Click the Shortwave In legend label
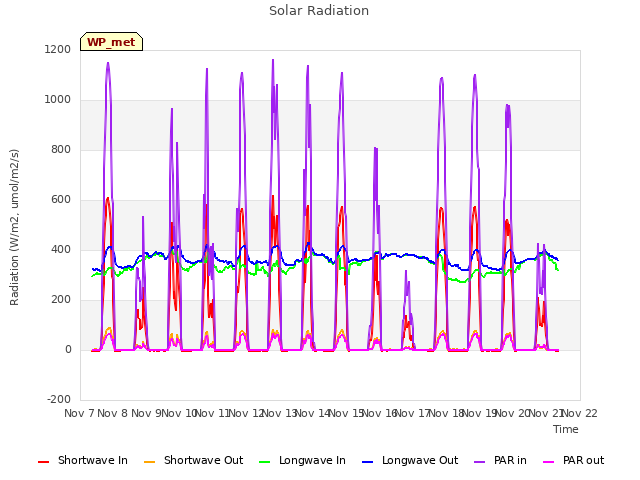Image resolution: width=640 pixels, height=480 pixels. [93, 460]
